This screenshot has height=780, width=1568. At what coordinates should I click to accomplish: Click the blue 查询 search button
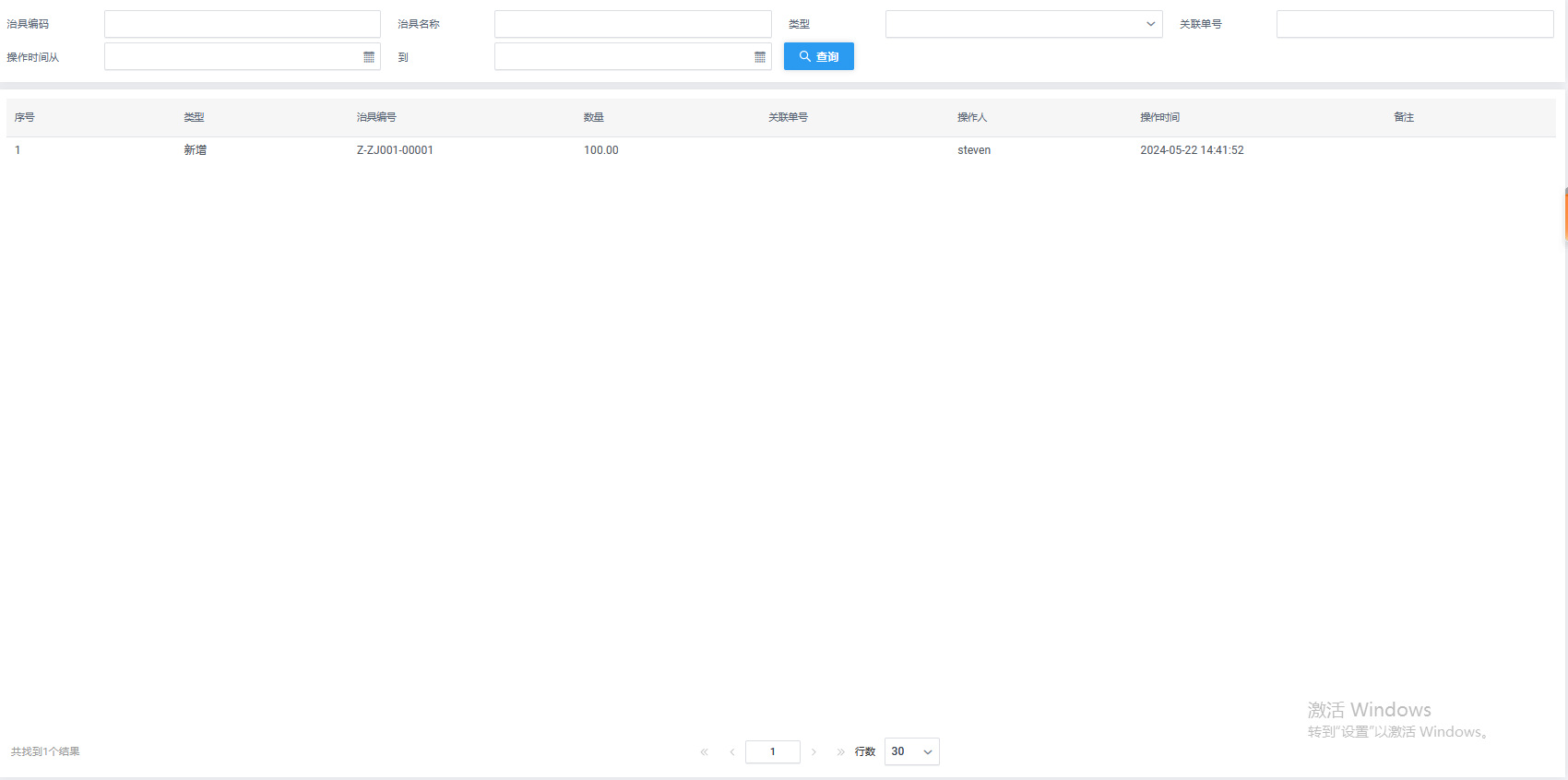click(818, 56)
